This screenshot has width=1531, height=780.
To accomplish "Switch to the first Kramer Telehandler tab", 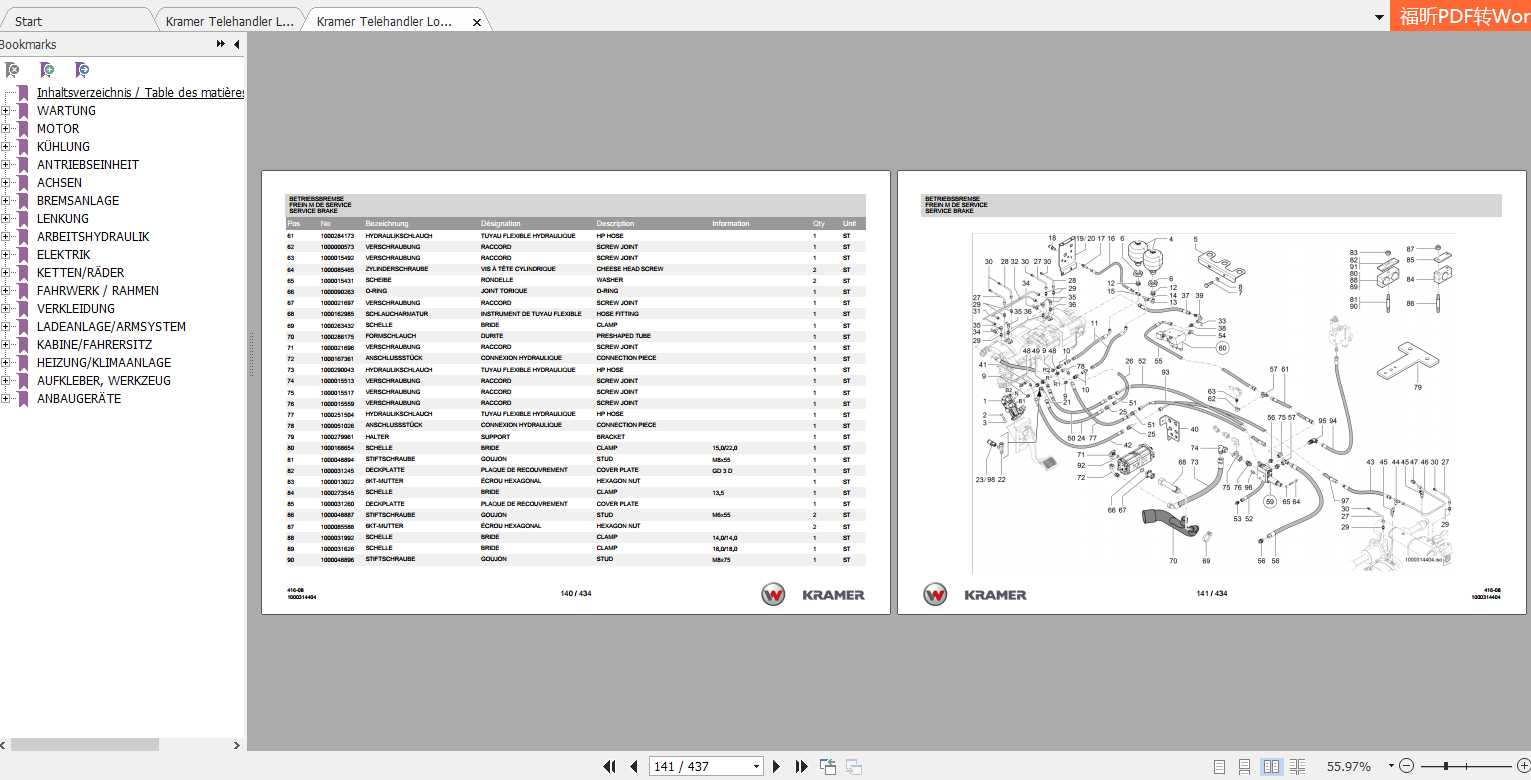I will click(229, 21).
